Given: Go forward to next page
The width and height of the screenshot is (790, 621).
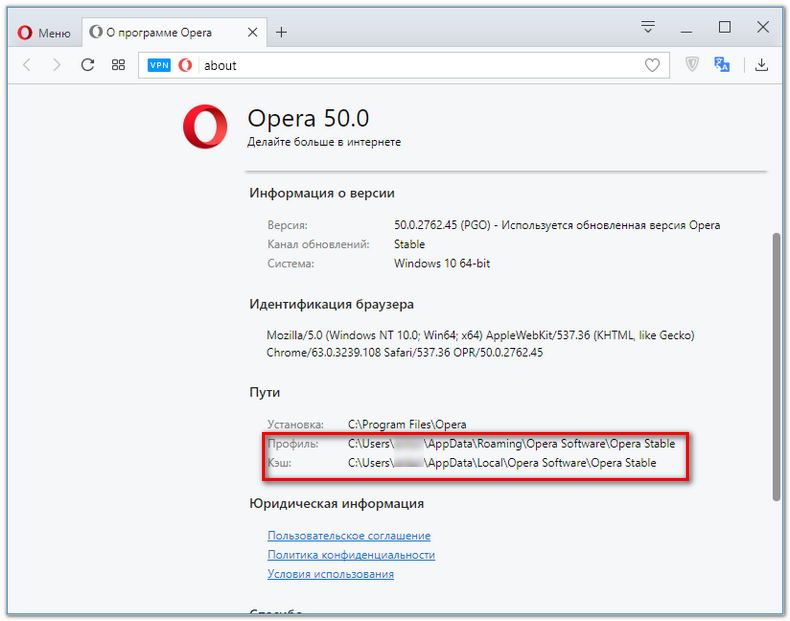Looking at the screenshot, I should click(56, 65).
